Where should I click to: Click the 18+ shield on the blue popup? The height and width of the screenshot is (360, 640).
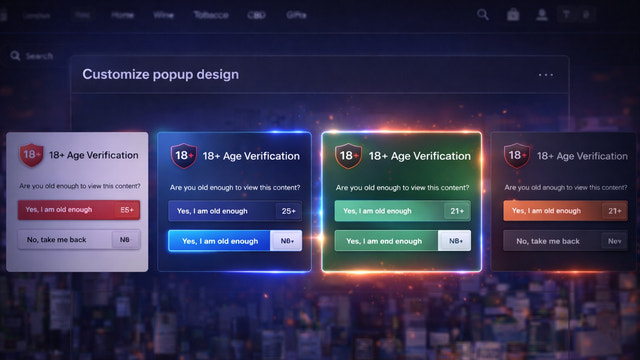(x=184, y=156)
